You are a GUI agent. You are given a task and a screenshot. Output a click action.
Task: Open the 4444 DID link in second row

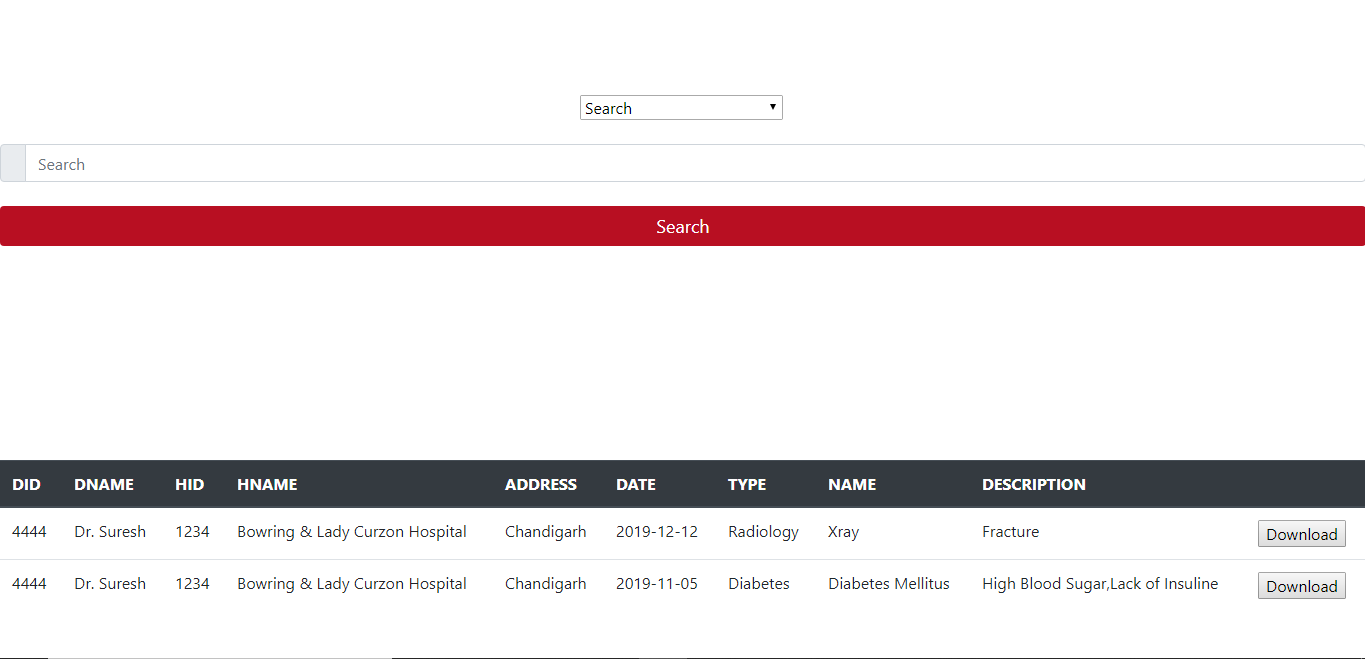click(x=29, y=583)
